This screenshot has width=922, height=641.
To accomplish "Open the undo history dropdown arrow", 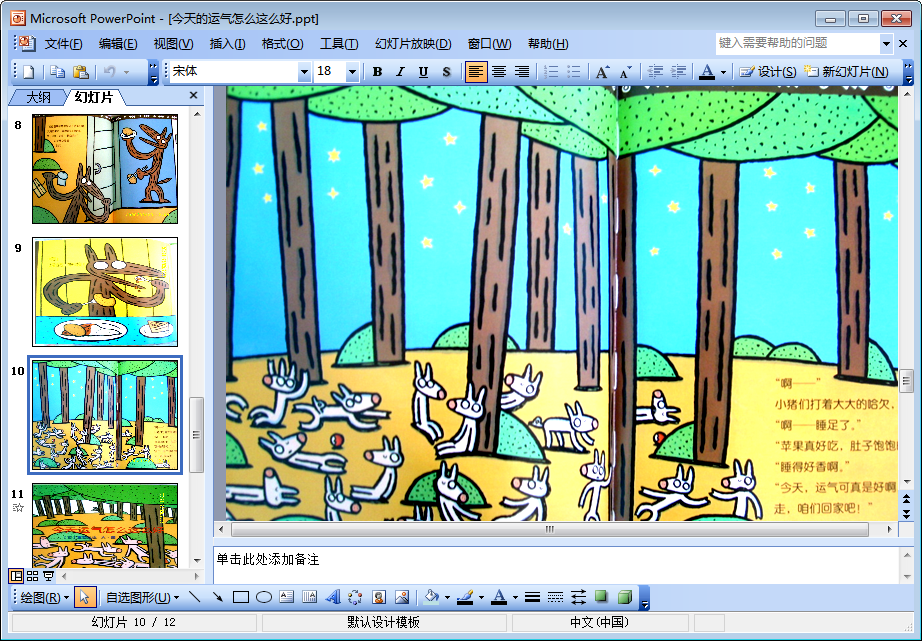I will (126, 72).
